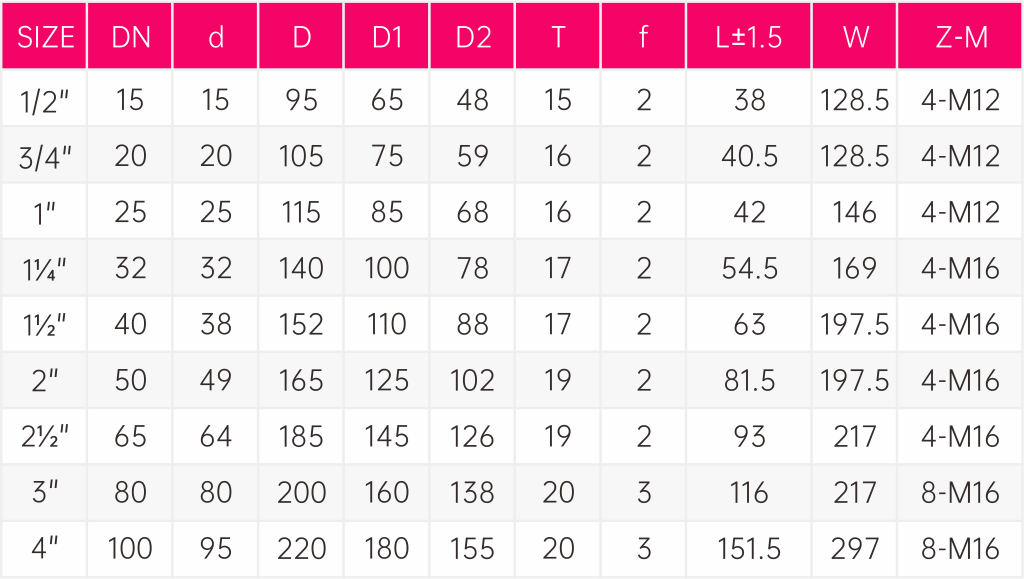1024x579 pixels.
Task: Click the 54.5 length value
Action: [748, 268]
